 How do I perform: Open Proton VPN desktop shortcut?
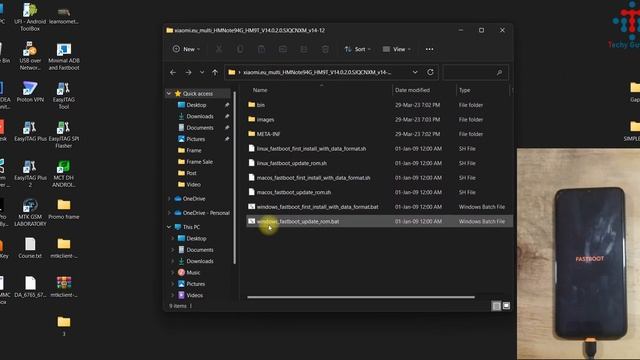point(30,92)
